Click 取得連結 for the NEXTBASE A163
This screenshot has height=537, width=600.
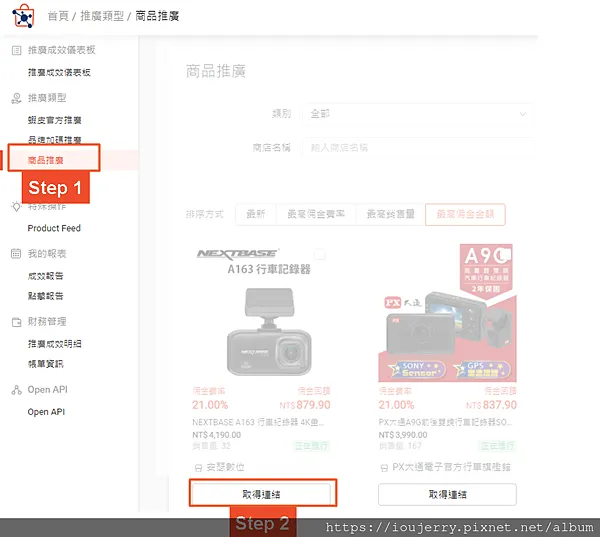261,494
